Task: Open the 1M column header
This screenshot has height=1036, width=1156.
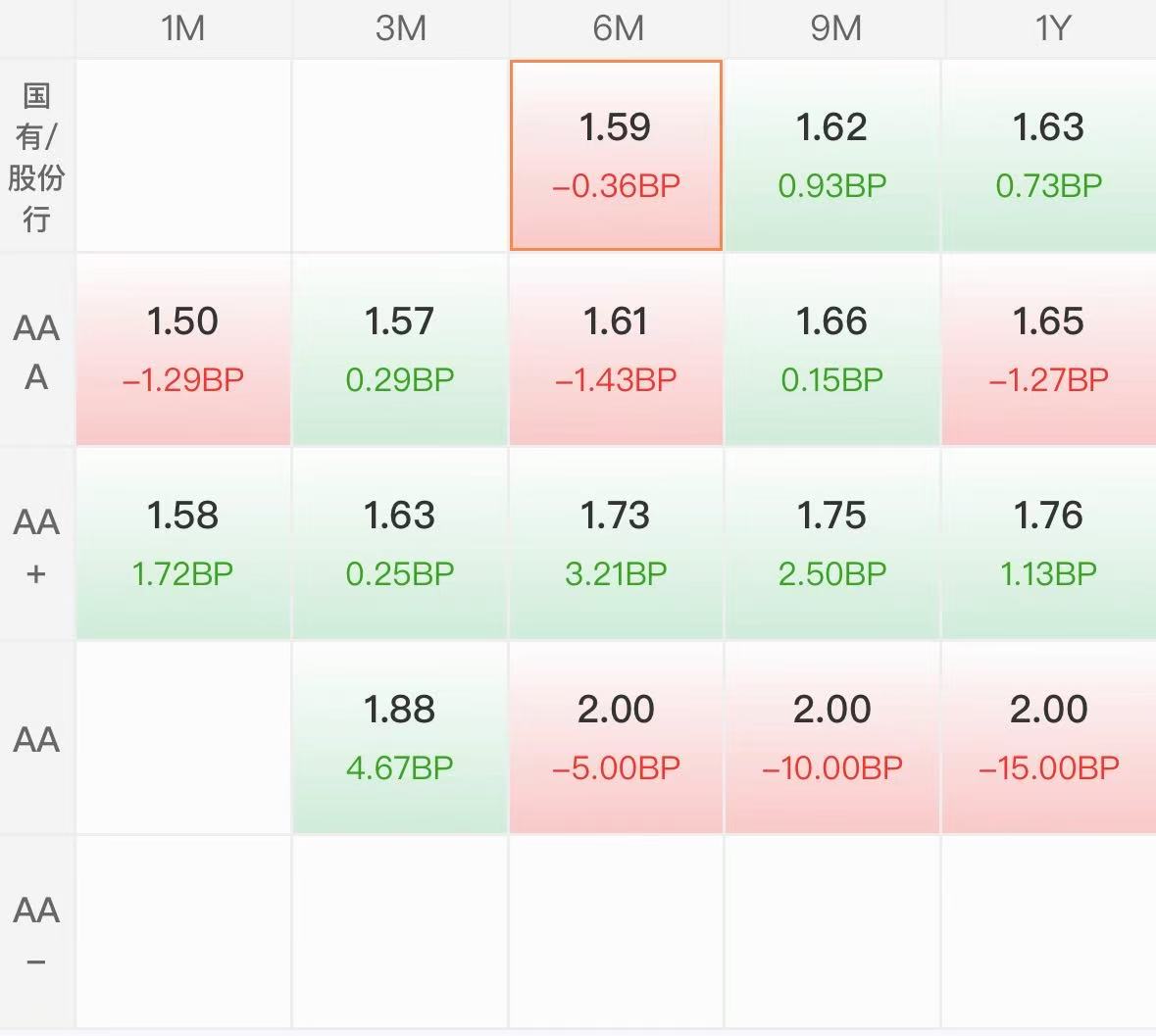Action: tap(182, 28)
